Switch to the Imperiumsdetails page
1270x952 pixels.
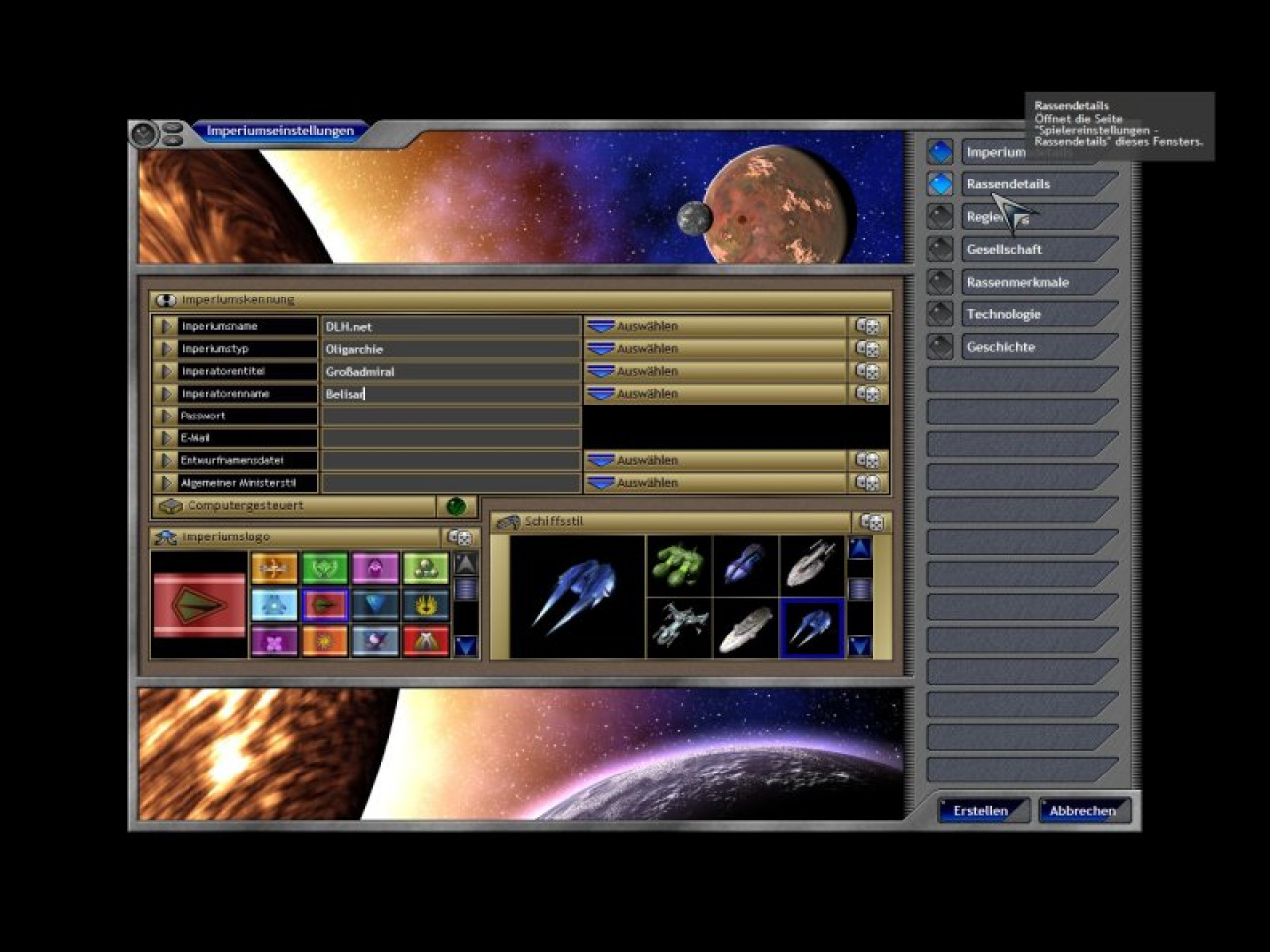click(x=1038, y=152)
